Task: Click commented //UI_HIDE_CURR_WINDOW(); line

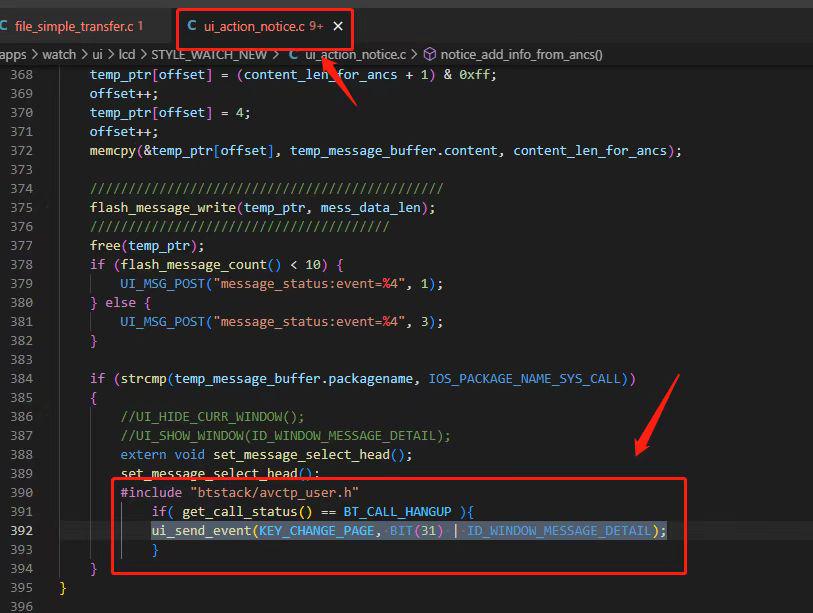Action: pos(212,417)
